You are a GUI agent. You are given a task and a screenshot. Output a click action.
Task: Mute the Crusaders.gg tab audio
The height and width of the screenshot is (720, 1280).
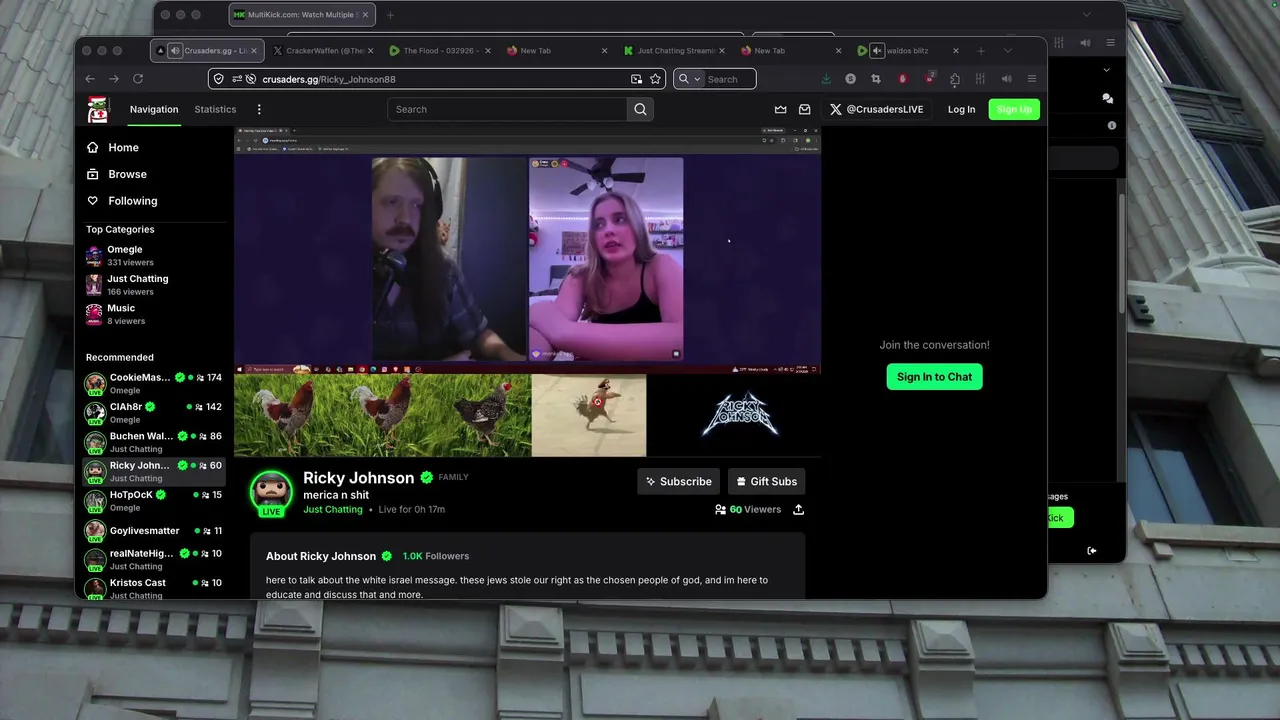coord(175,51)
